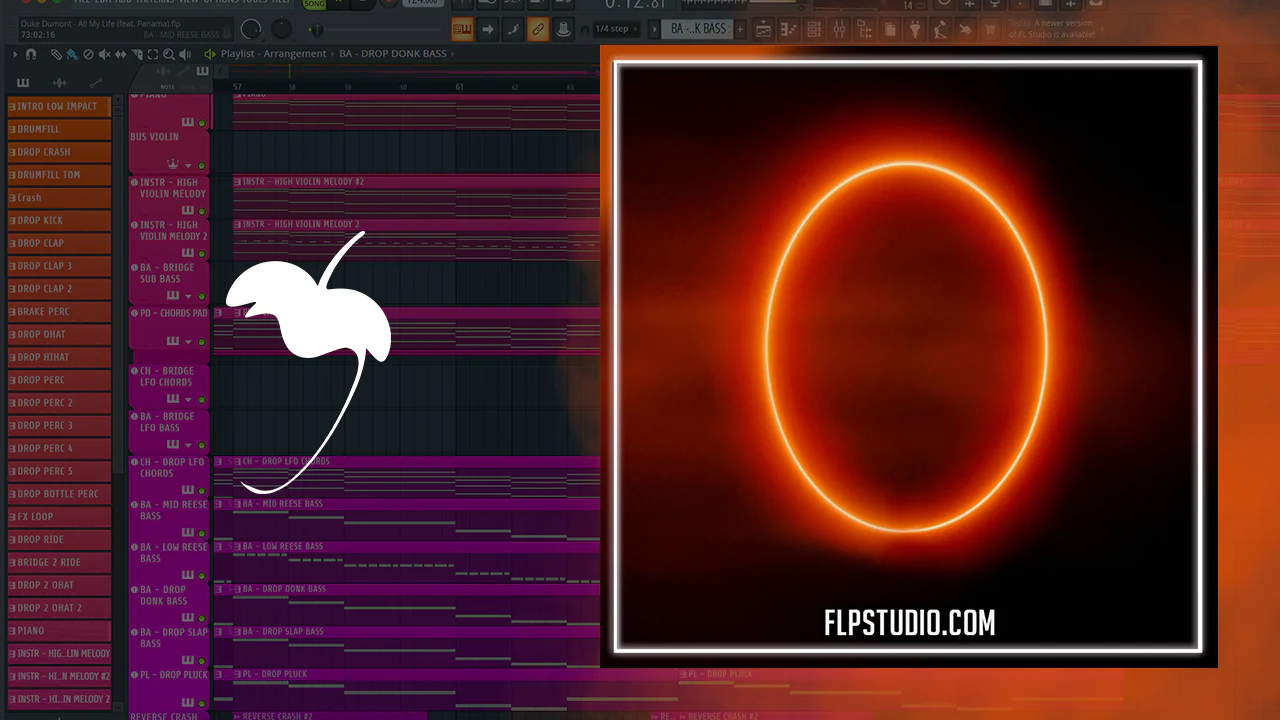Show automation clips in the picker panel
The image size is (1280, 720).
(96, 83)
